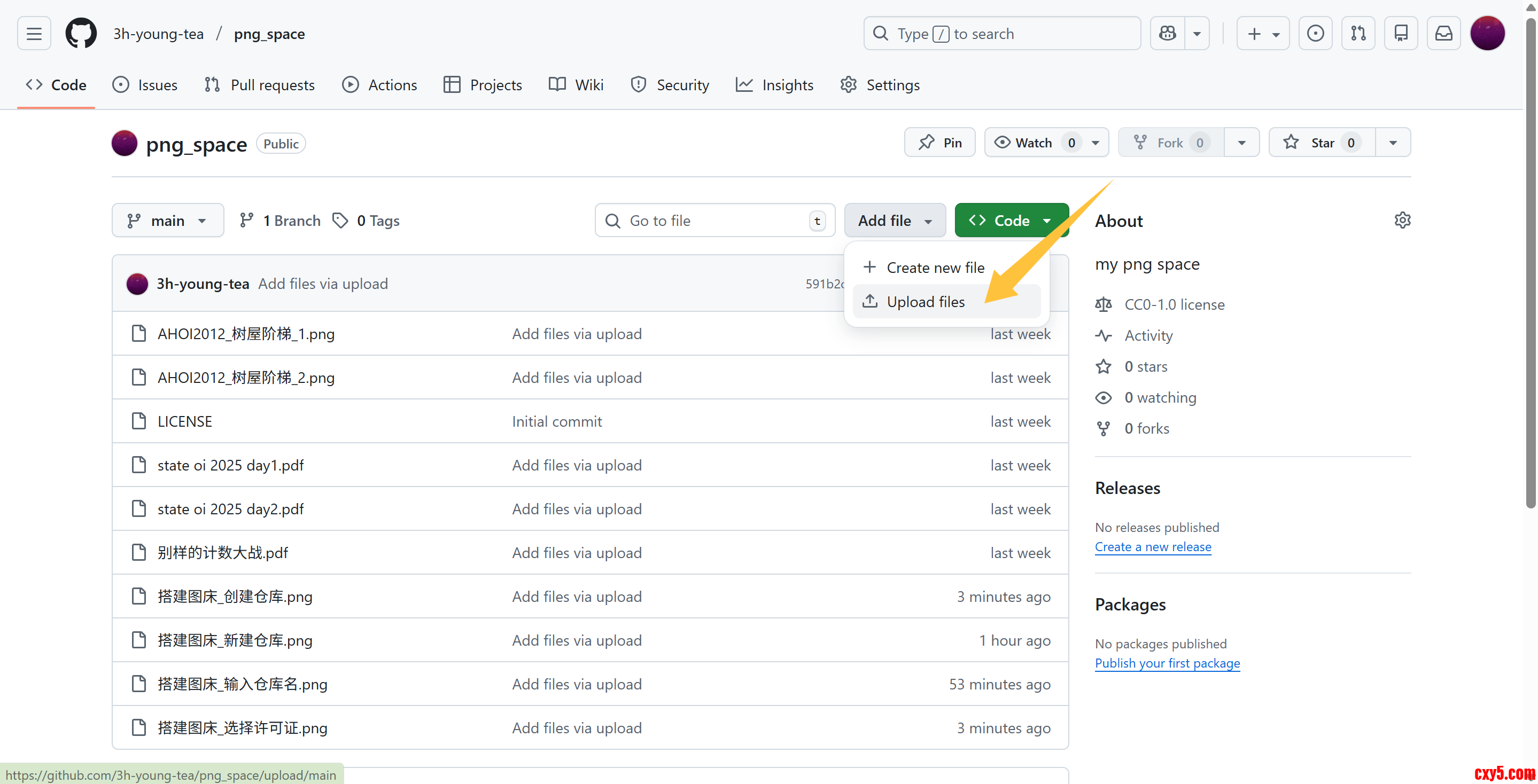Open the Copilot chat icon
Screen dimensions: 1538x784
tap(1167, 34)
